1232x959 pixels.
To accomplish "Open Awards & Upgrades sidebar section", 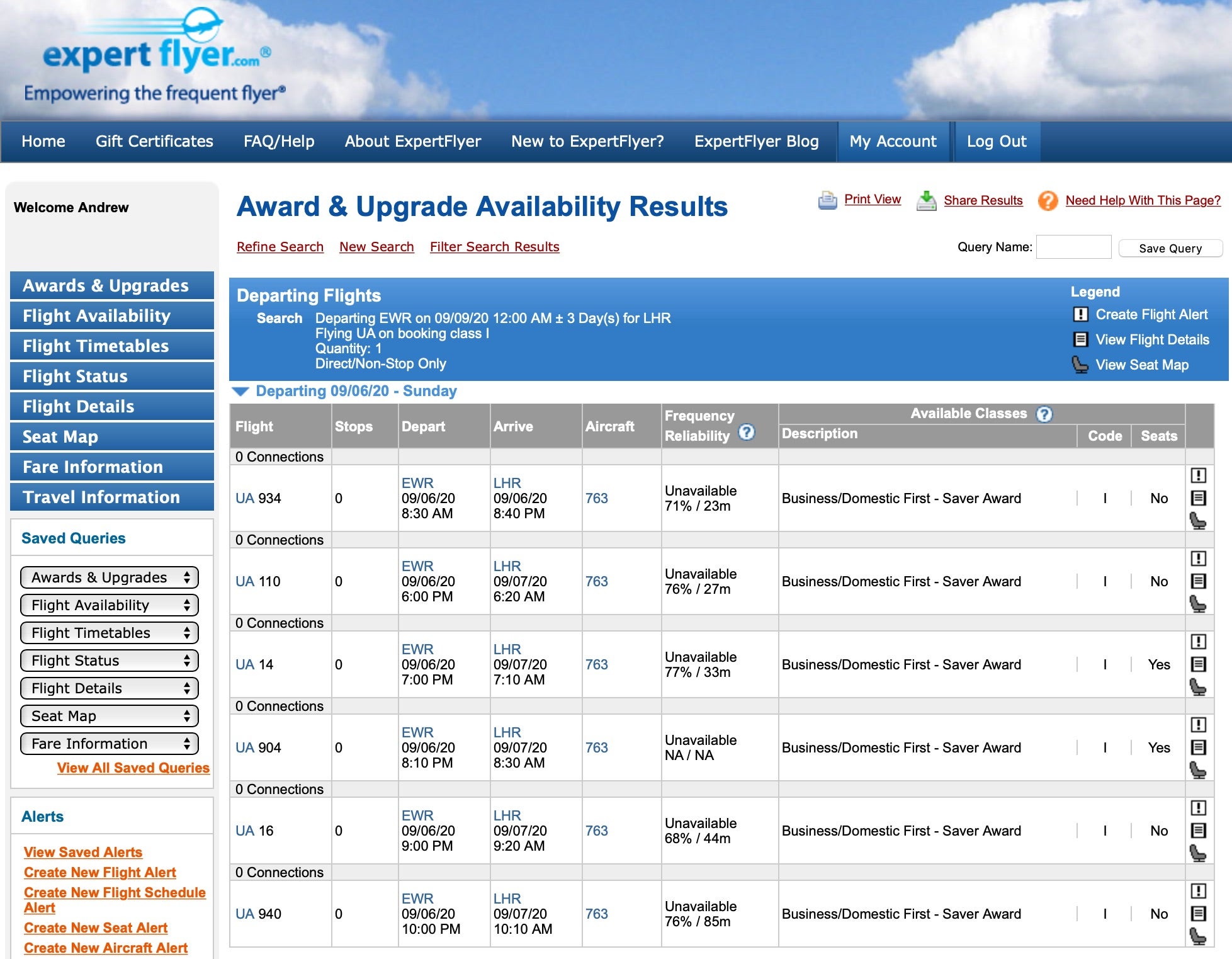I will 112,285.
